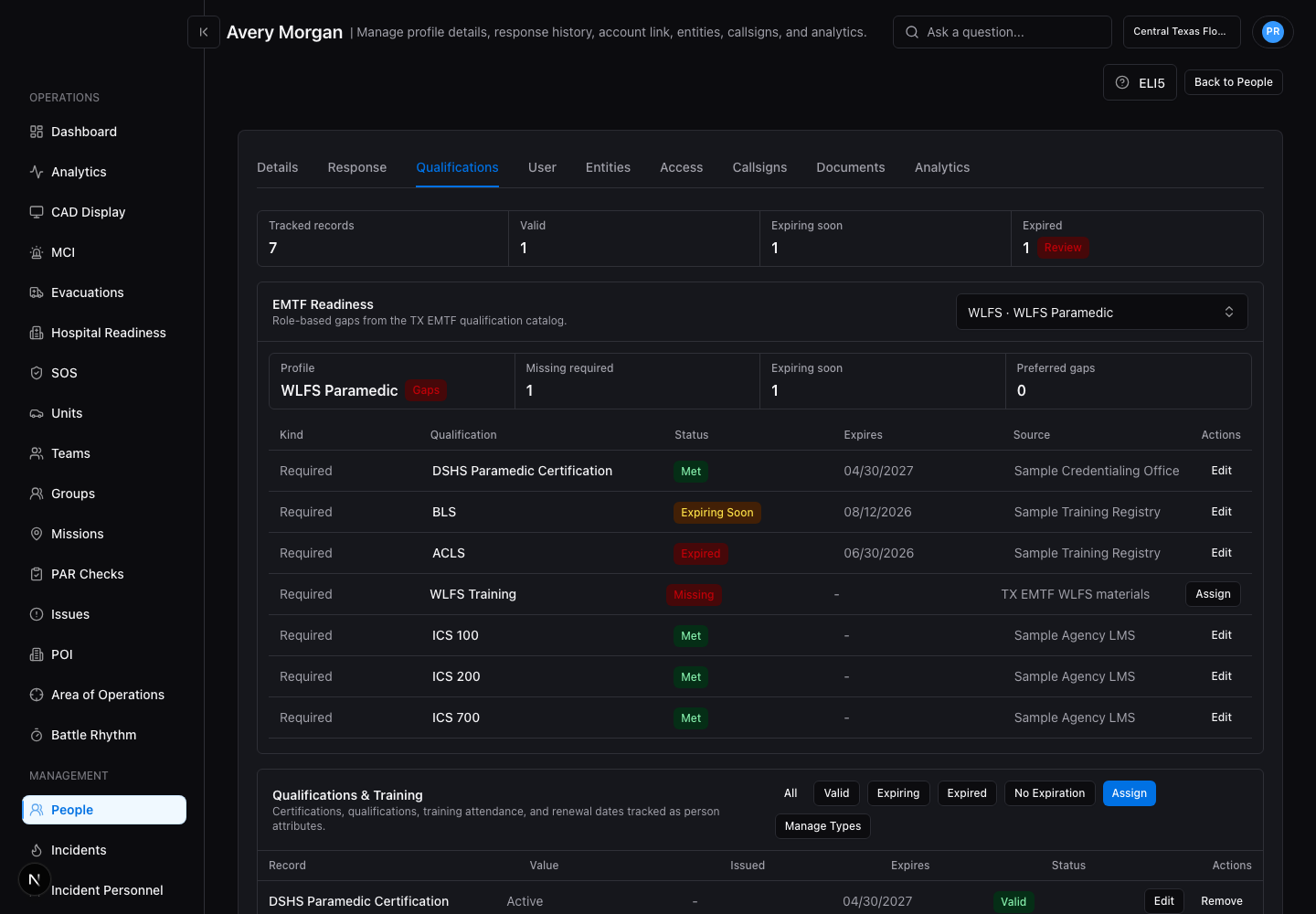Open the Callsigns tab
The width and height of the screenshot is (1316, 914).
pos(759,167)
